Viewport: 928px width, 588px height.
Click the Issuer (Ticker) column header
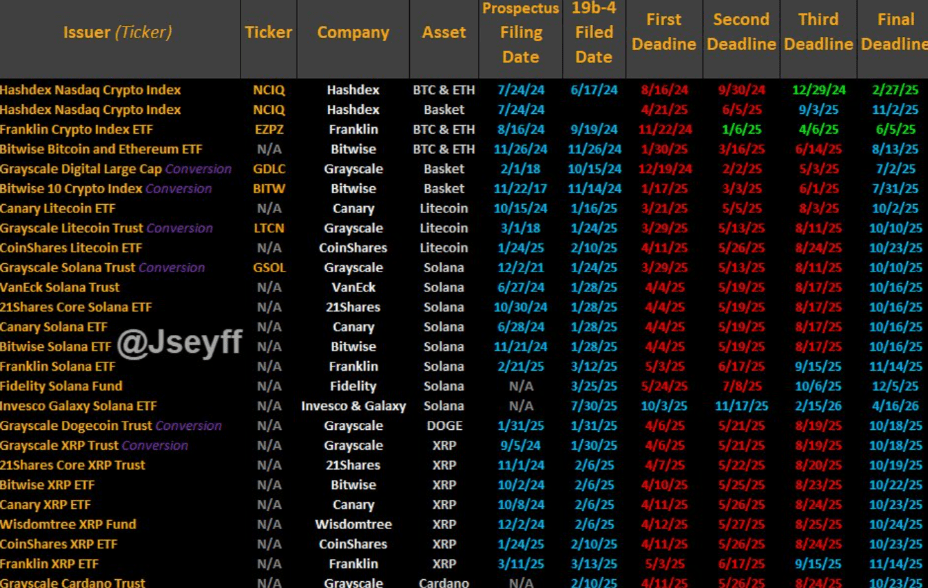coord(118,32)
